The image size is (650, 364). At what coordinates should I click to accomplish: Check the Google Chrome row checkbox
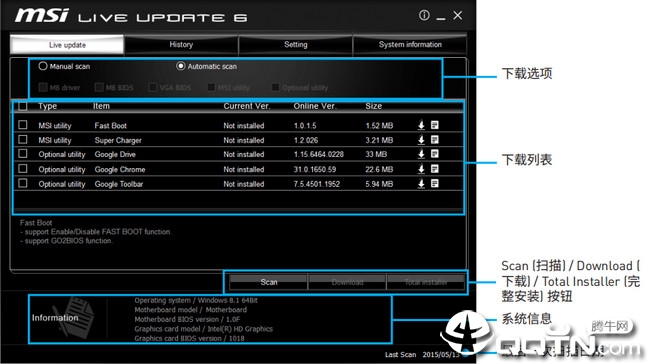point(23,169)
